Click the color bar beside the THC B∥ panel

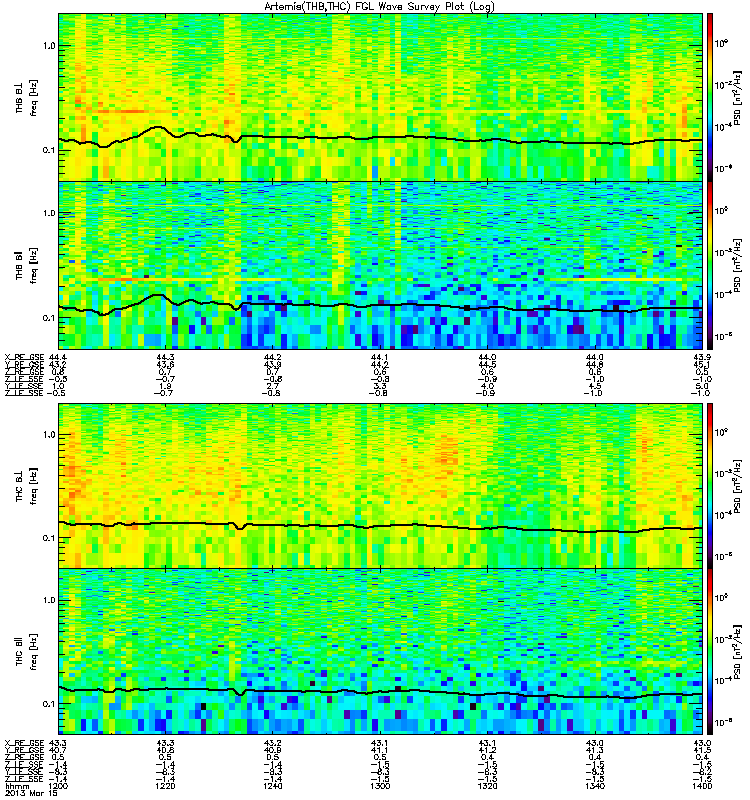pos(710,652)
